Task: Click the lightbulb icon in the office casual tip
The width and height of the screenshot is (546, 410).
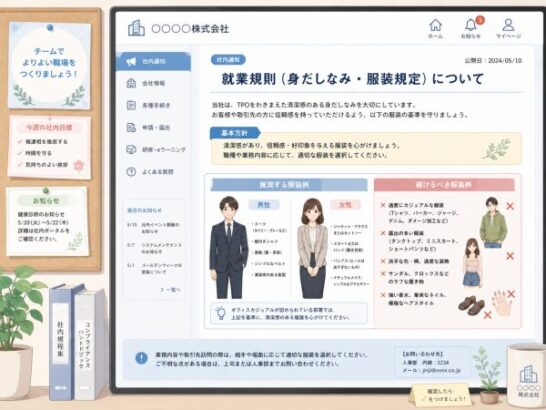Action: pyautogui.click(x=220, y=313)
